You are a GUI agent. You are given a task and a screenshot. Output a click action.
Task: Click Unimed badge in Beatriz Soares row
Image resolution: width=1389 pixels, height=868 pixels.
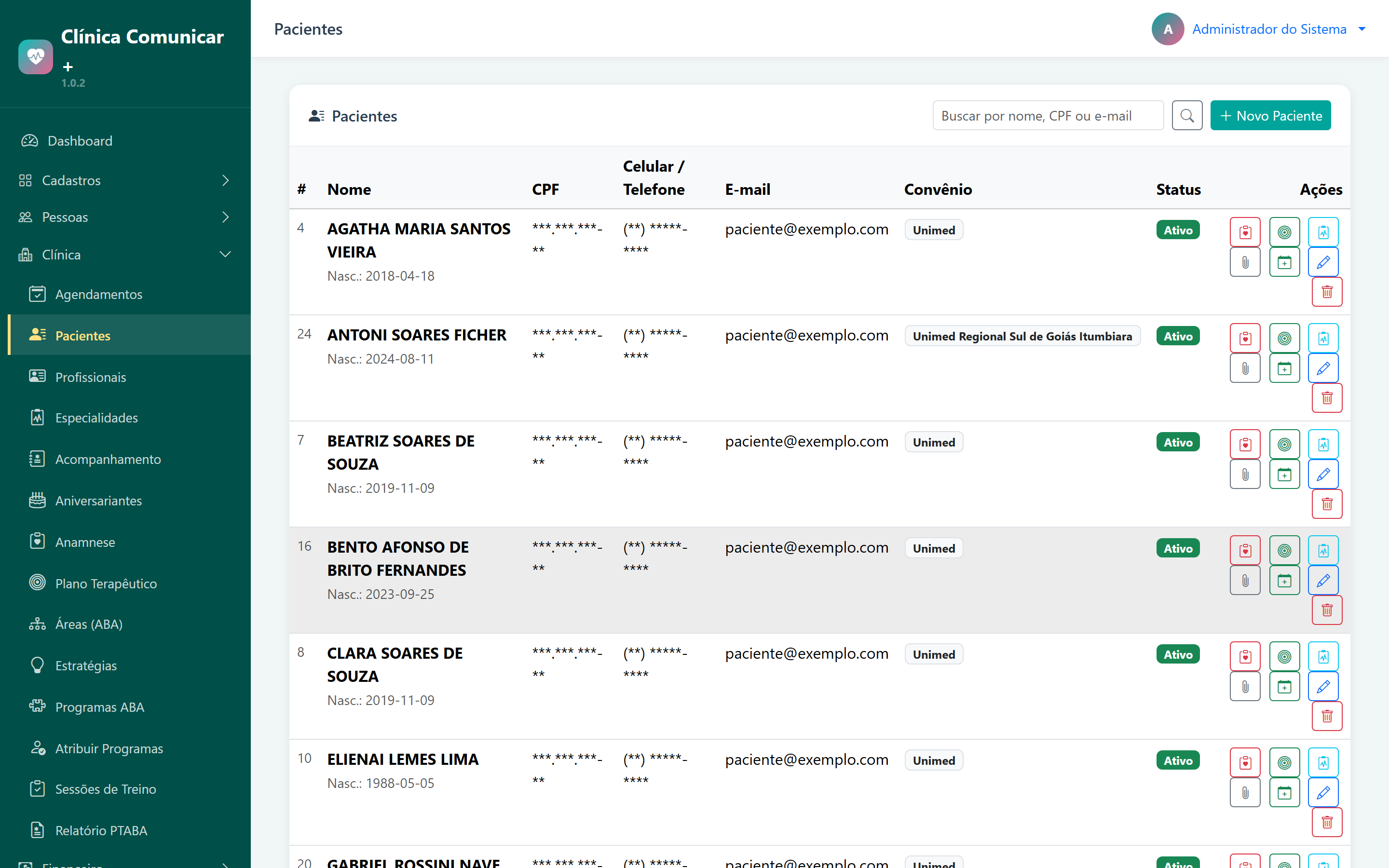[x=934, y=443]
